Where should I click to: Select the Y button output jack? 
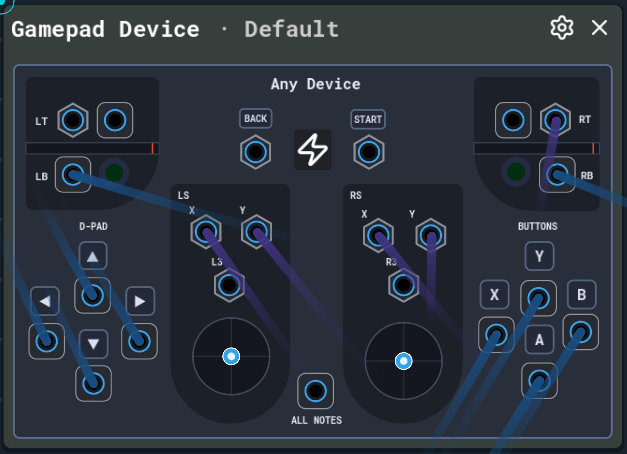[x=538, y=298]
